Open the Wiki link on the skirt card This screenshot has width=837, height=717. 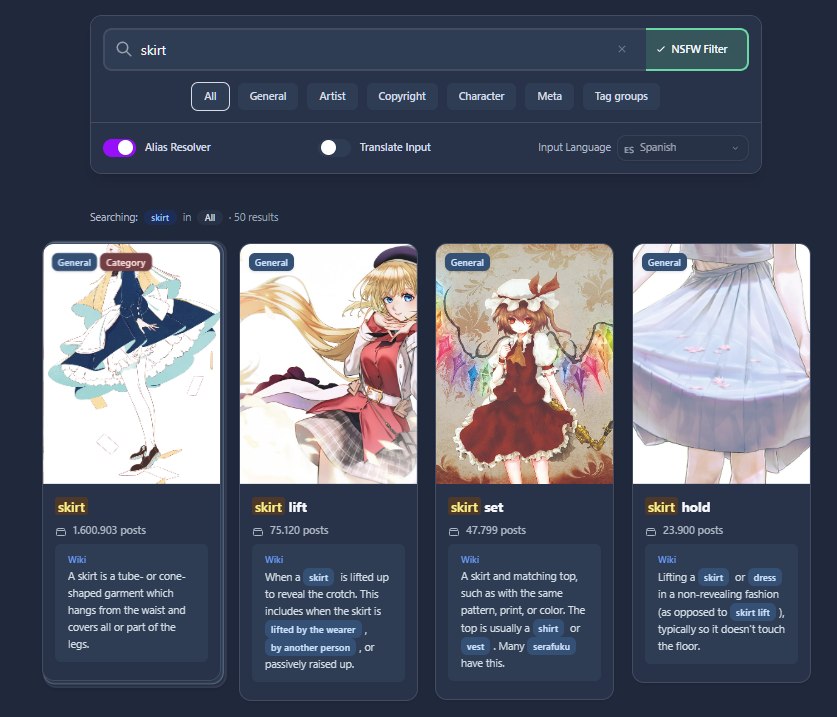click(77, 560)
